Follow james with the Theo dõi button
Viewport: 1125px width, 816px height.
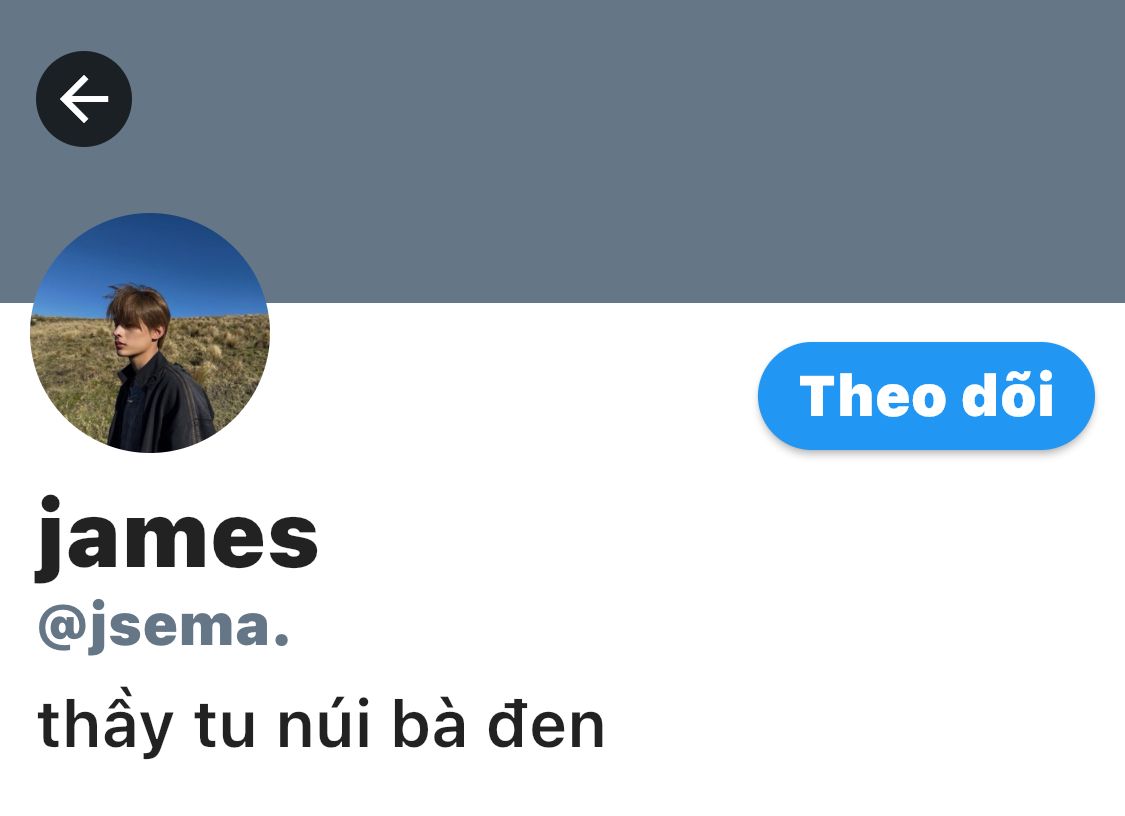pyautogui.click(x=926, y=395)
